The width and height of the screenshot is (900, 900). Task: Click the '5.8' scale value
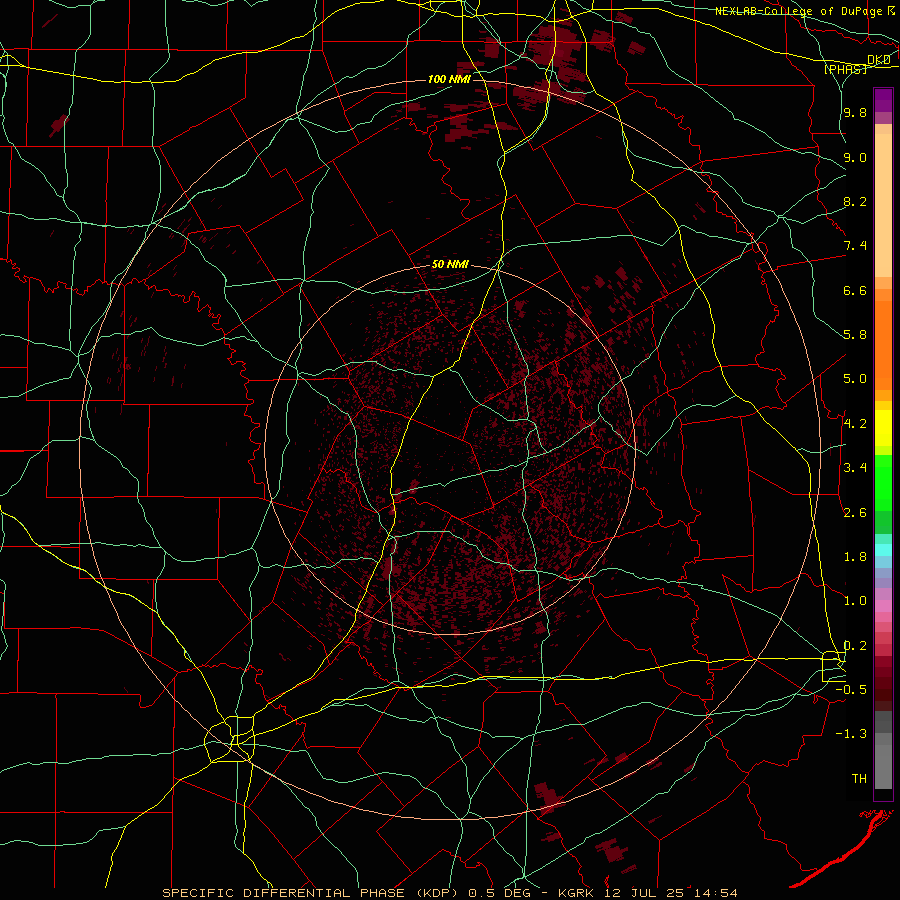[855, 335]
